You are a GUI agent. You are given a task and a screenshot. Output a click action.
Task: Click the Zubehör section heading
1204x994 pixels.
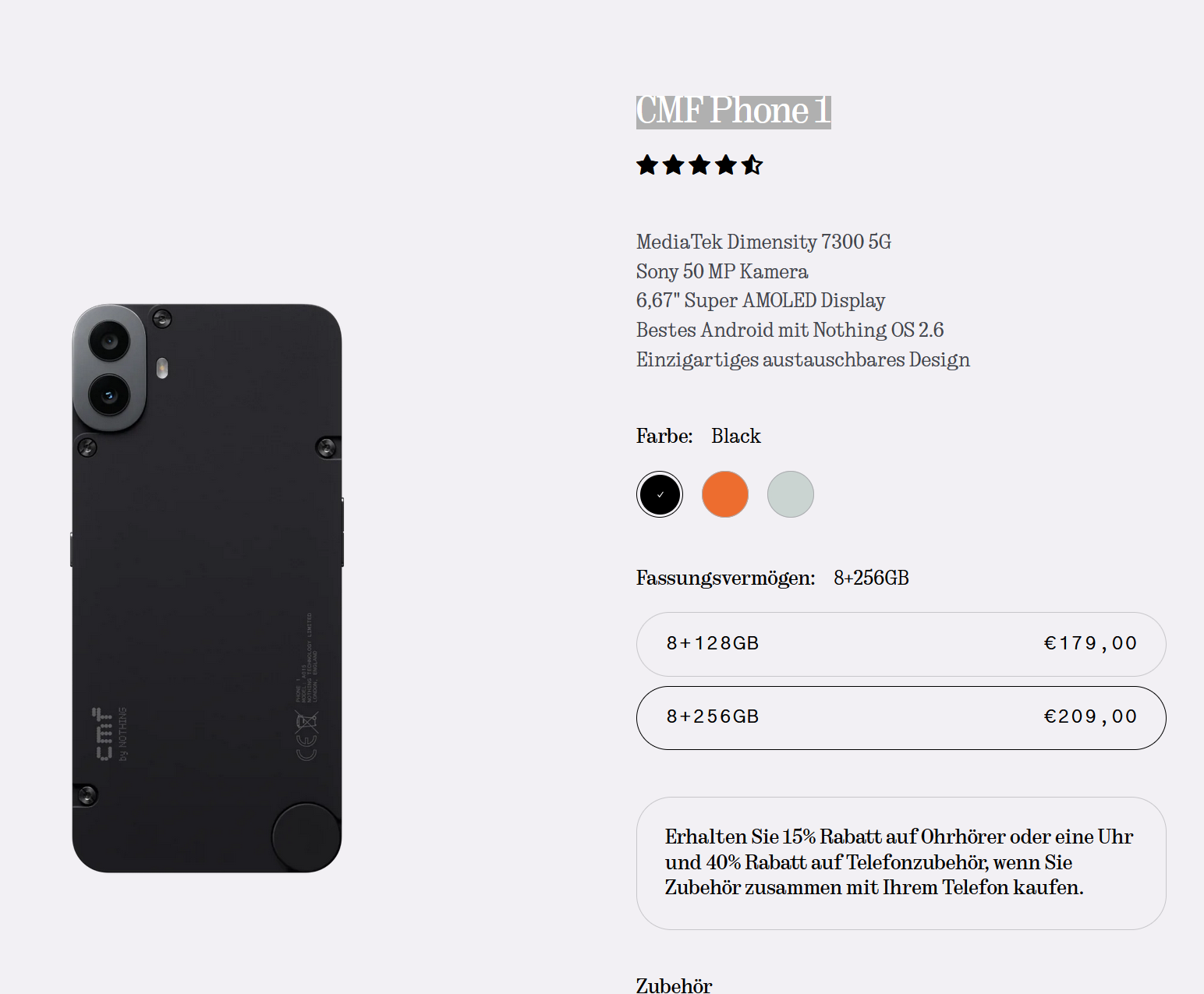675,985
